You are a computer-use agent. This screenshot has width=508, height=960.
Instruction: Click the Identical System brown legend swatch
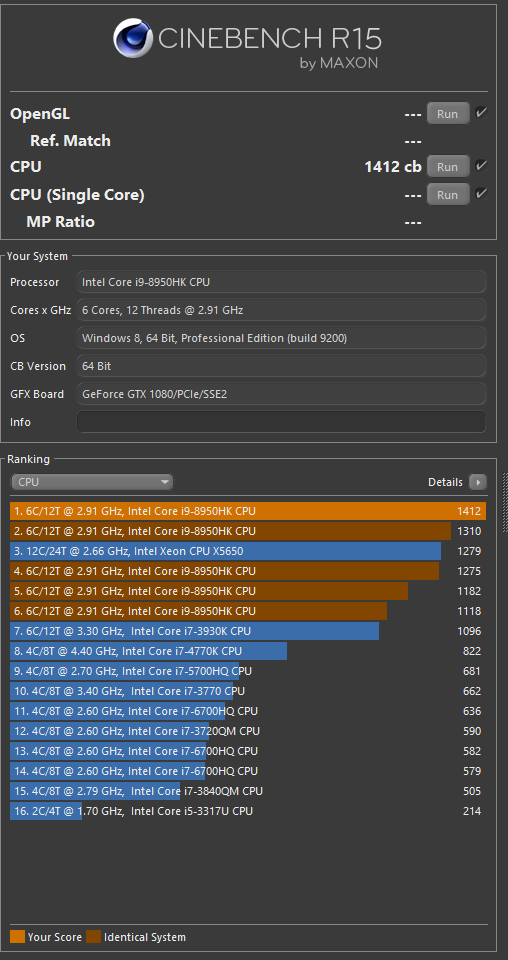94,937
